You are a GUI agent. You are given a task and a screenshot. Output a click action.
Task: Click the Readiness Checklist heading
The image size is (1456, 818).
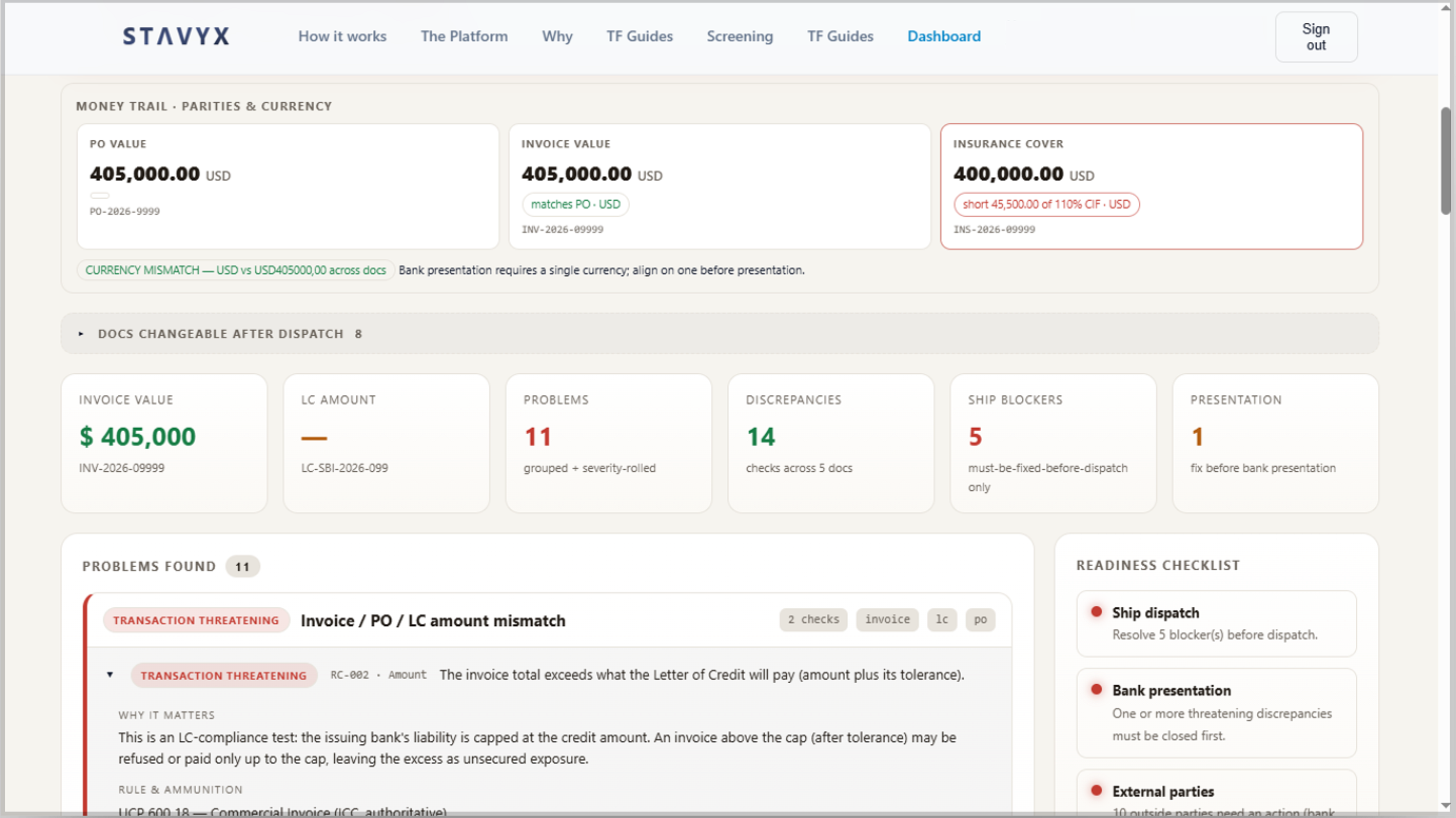tap(1157, 565)
